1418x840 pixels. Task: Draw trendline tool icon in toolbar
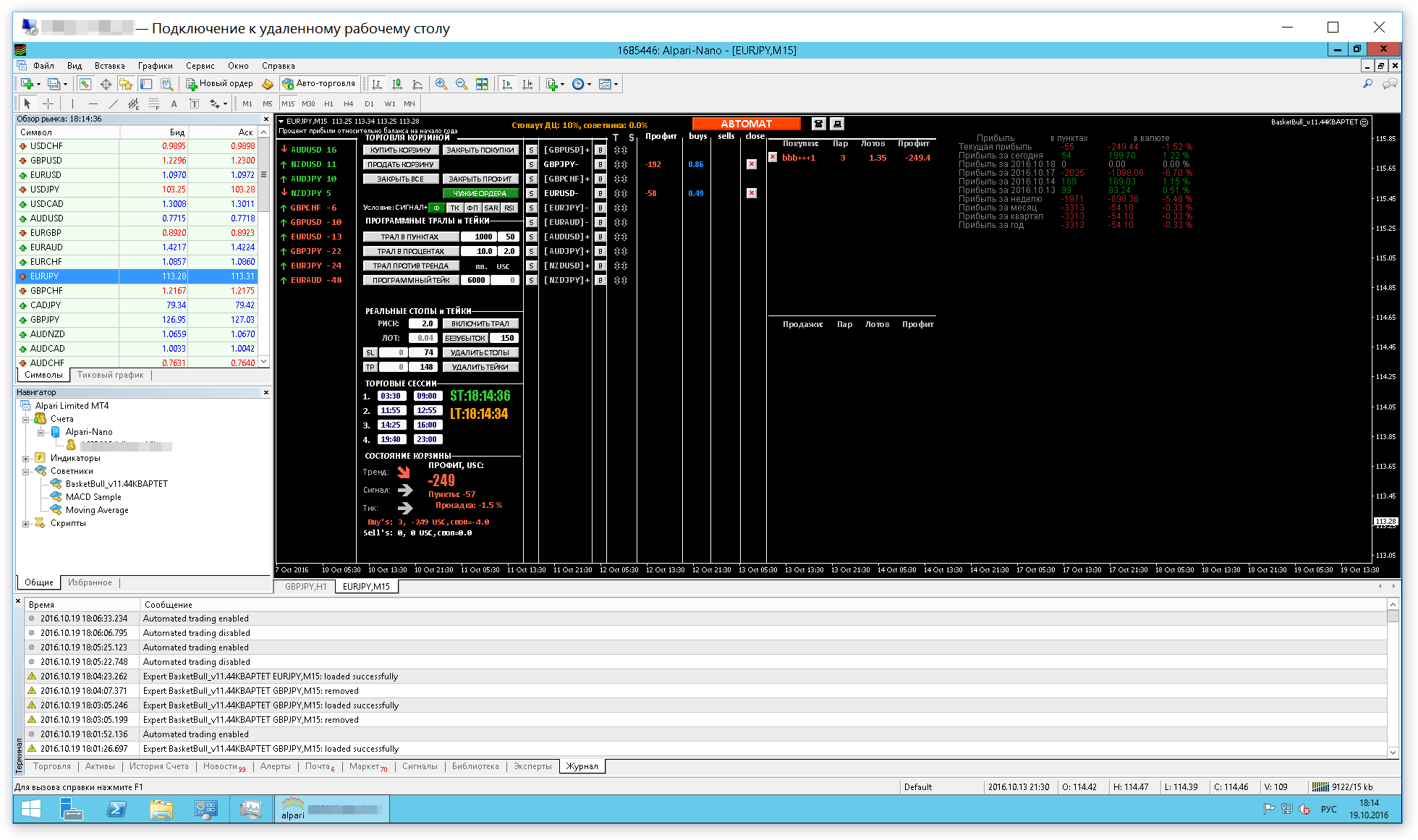(113, 103)
